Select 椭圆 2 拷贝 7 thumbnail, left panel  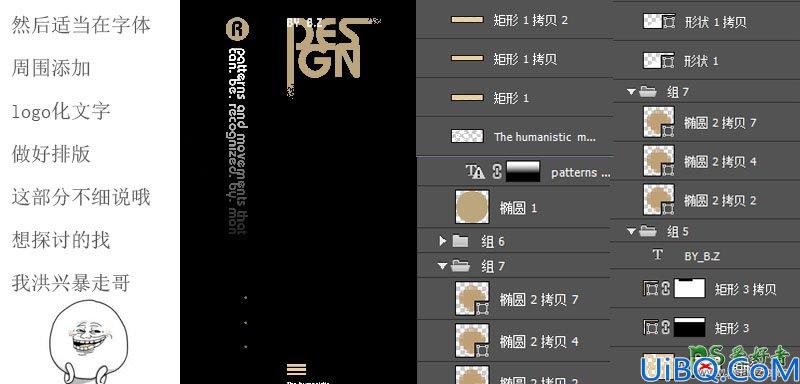(x=472, y=299)
